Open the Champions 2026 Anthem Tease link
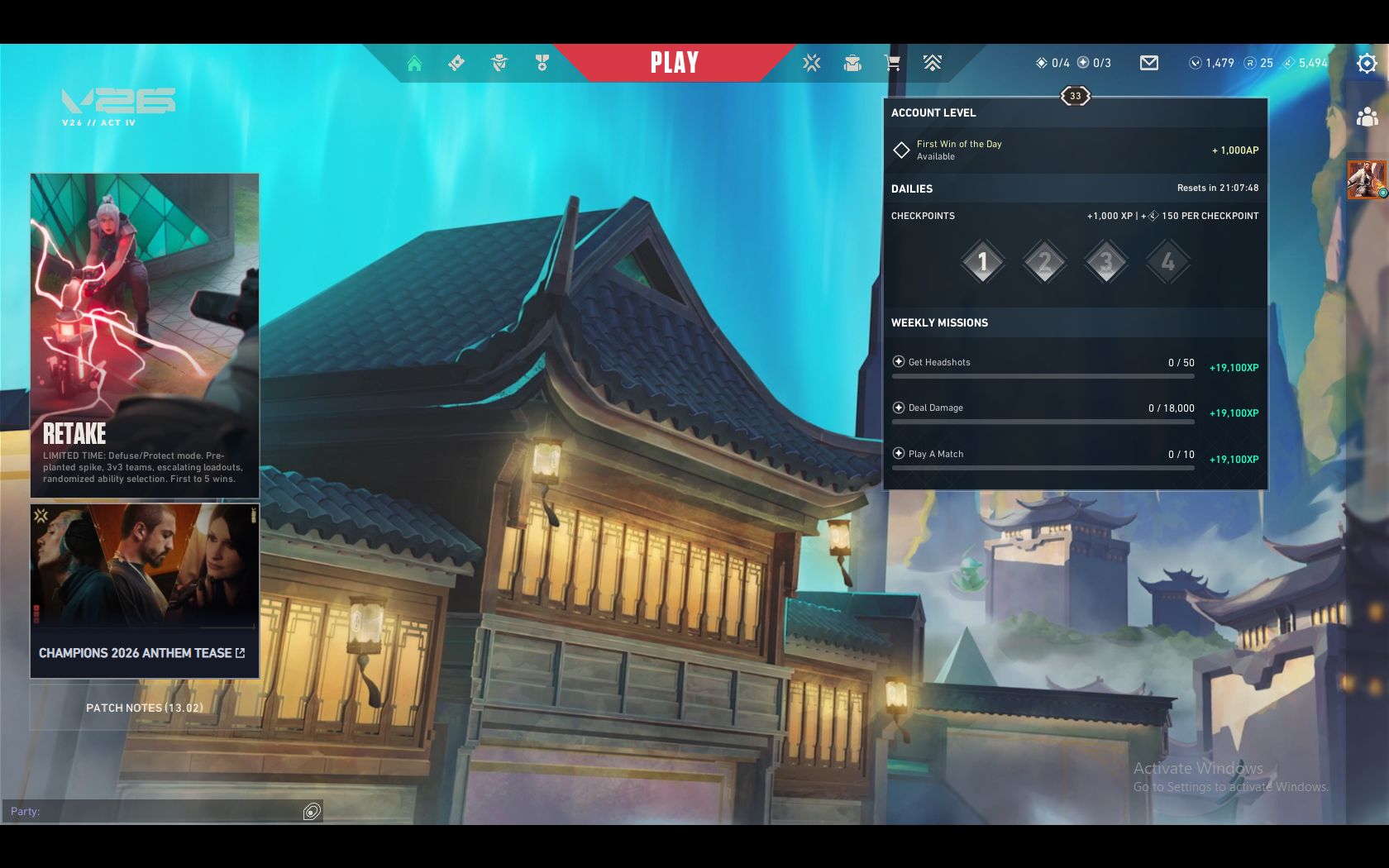Viewport: 1389px width, 868px height. (x=145, y=591)
